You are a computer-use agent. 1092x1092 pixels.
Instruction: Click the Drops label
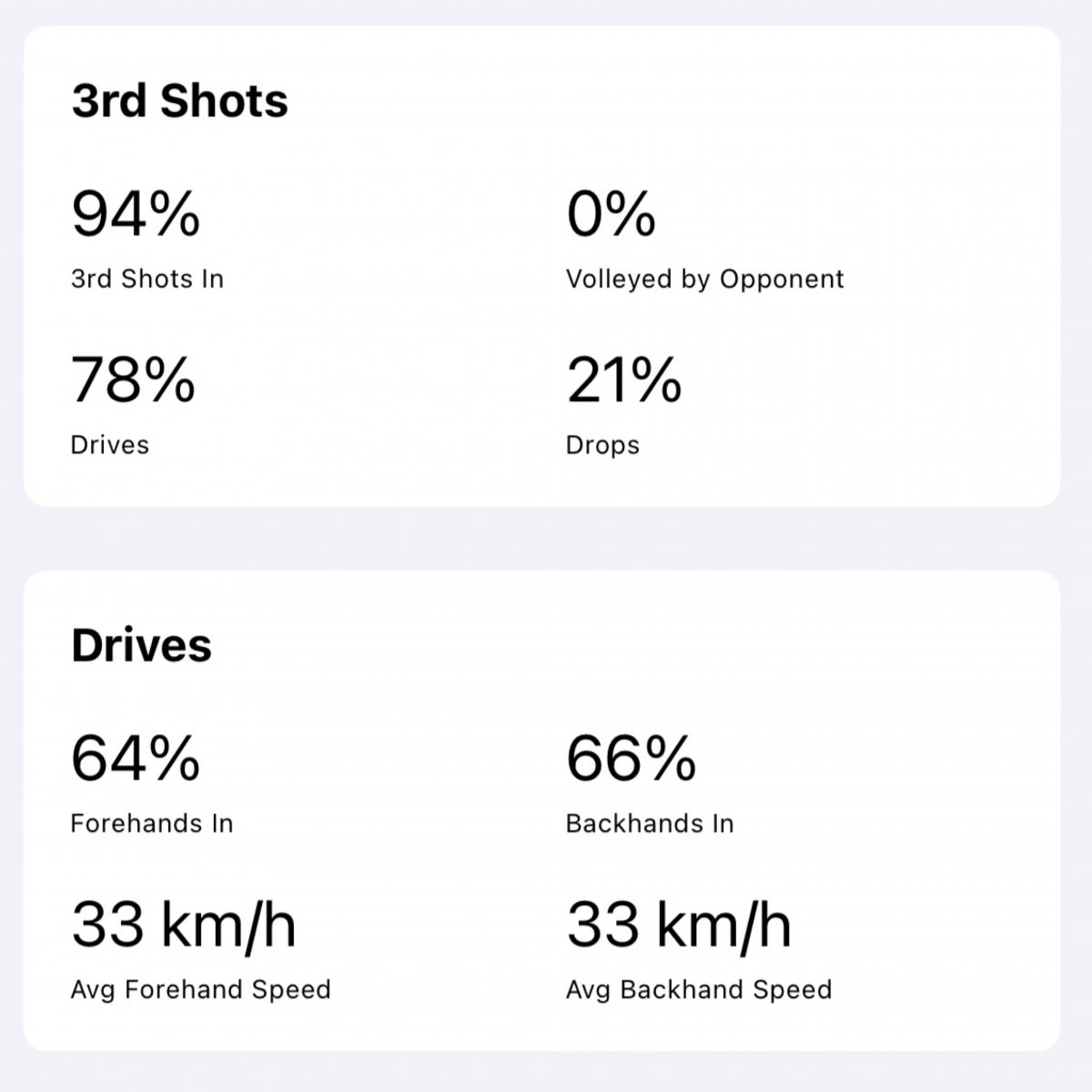(602, 446)
